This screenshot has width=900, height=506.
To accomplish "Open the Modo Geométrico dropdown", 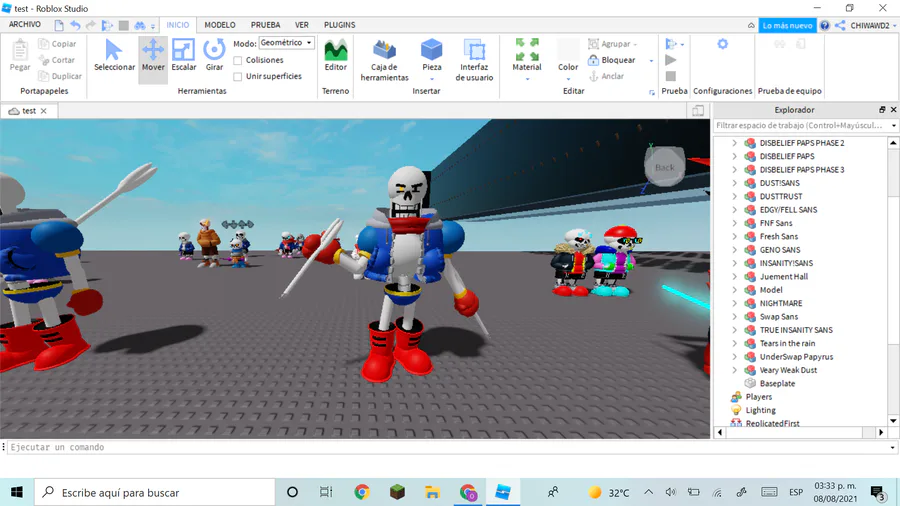I will point(286,43).
